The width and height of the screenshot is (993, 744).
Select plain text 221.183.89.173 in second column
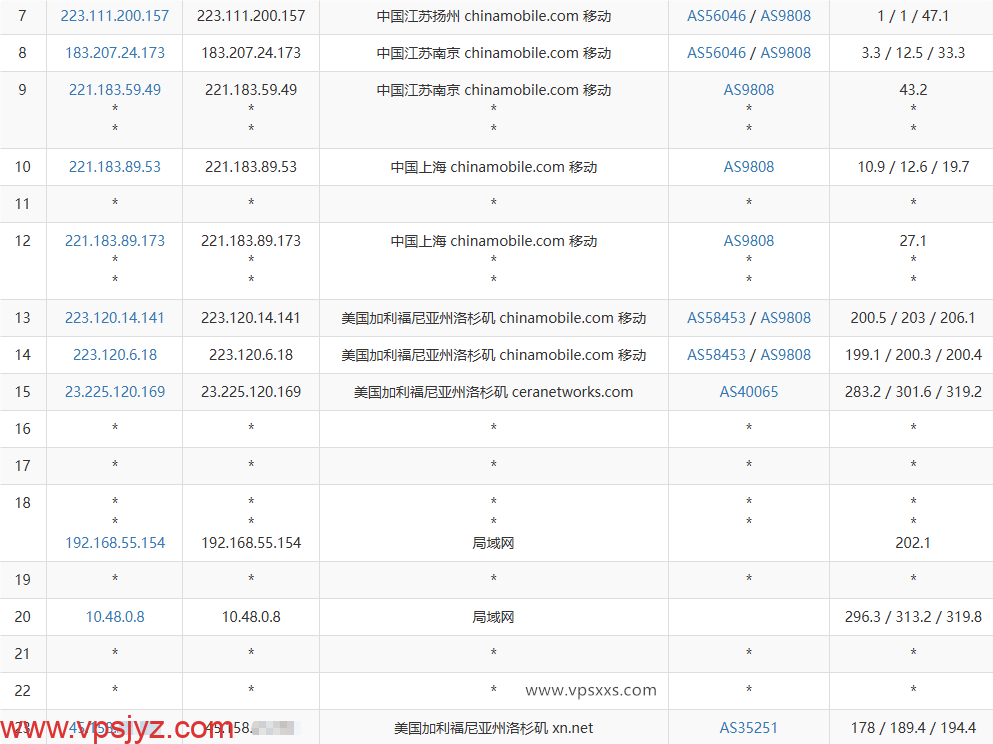click(251, 241)
